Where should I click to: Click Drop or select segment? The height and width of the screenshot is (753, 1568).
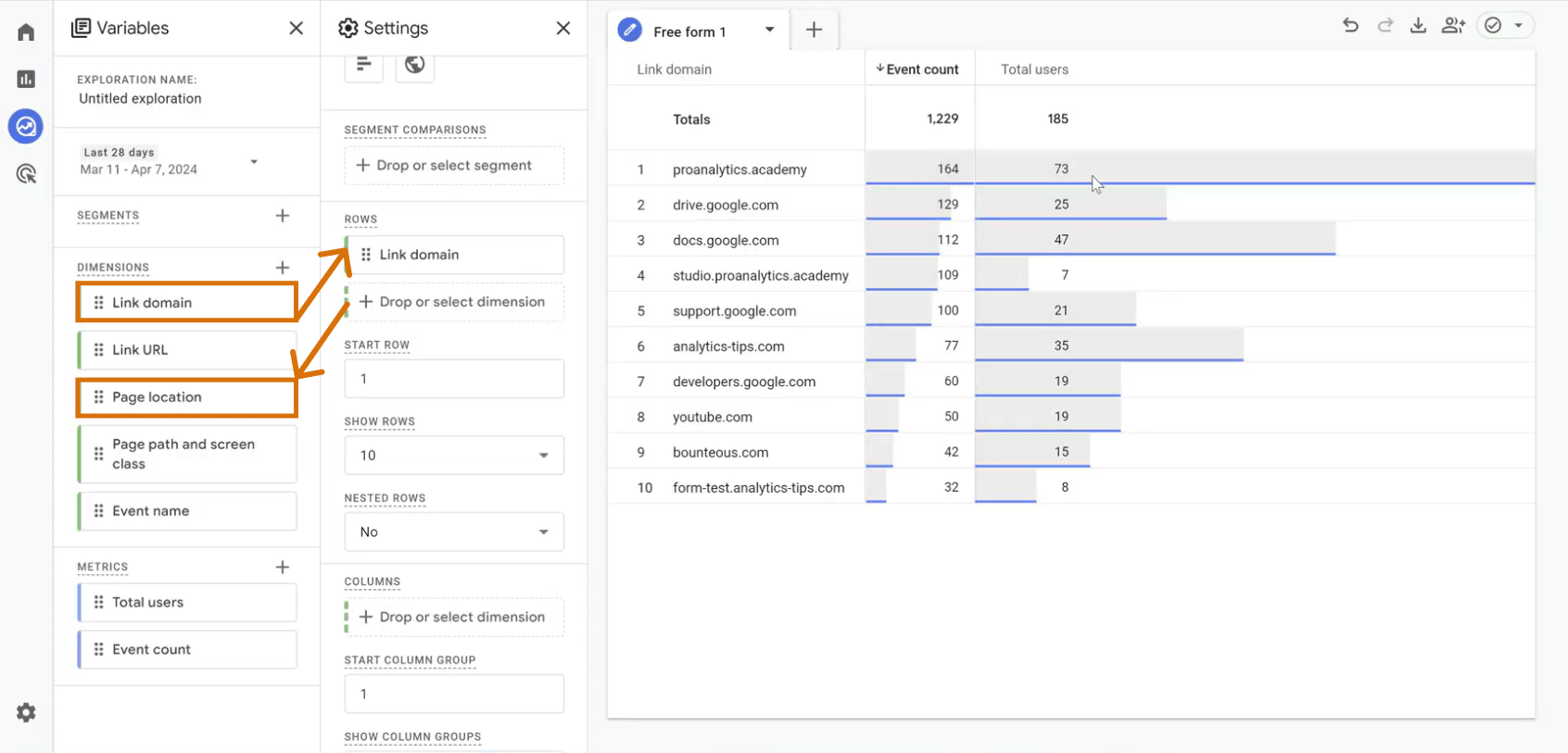(x=454, y=165)
